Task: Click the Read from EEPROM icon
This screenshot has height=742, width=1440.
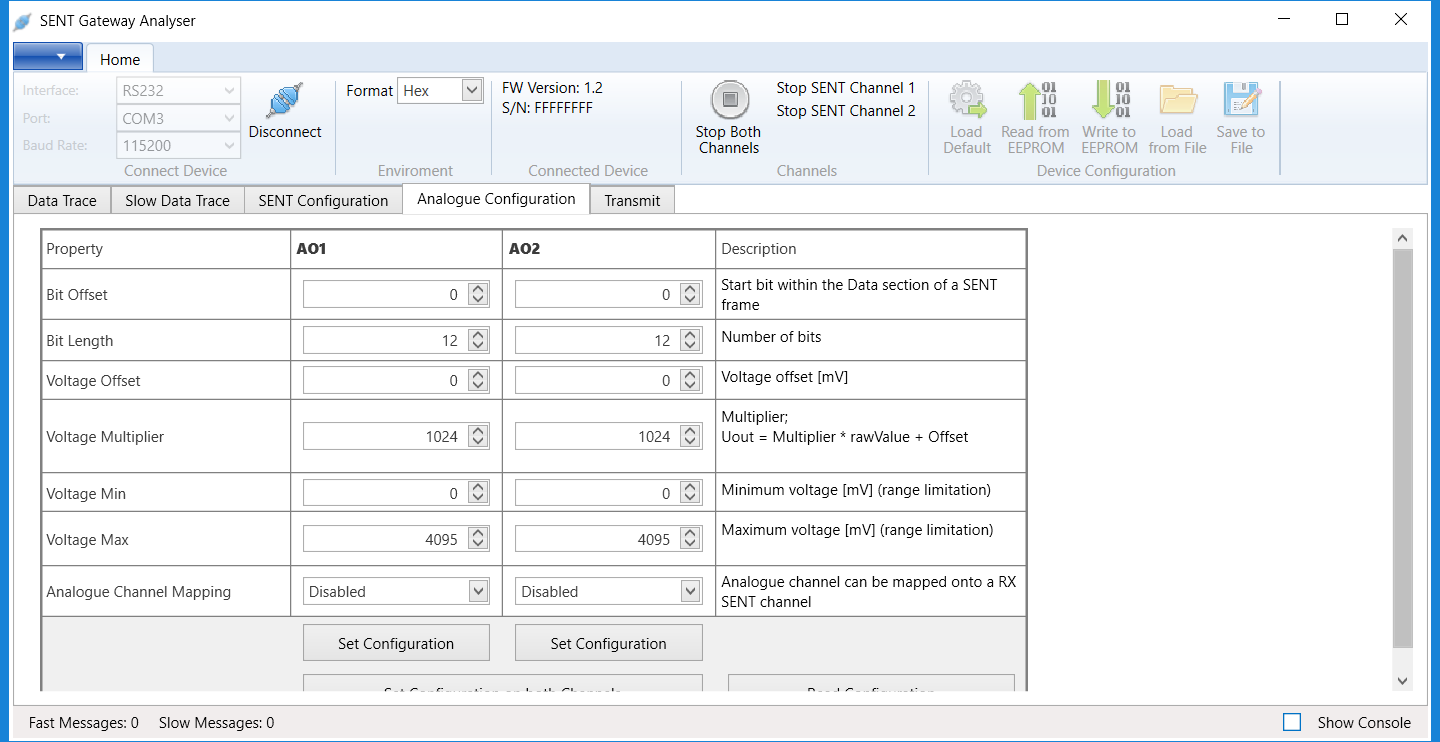Action: 1035,101
